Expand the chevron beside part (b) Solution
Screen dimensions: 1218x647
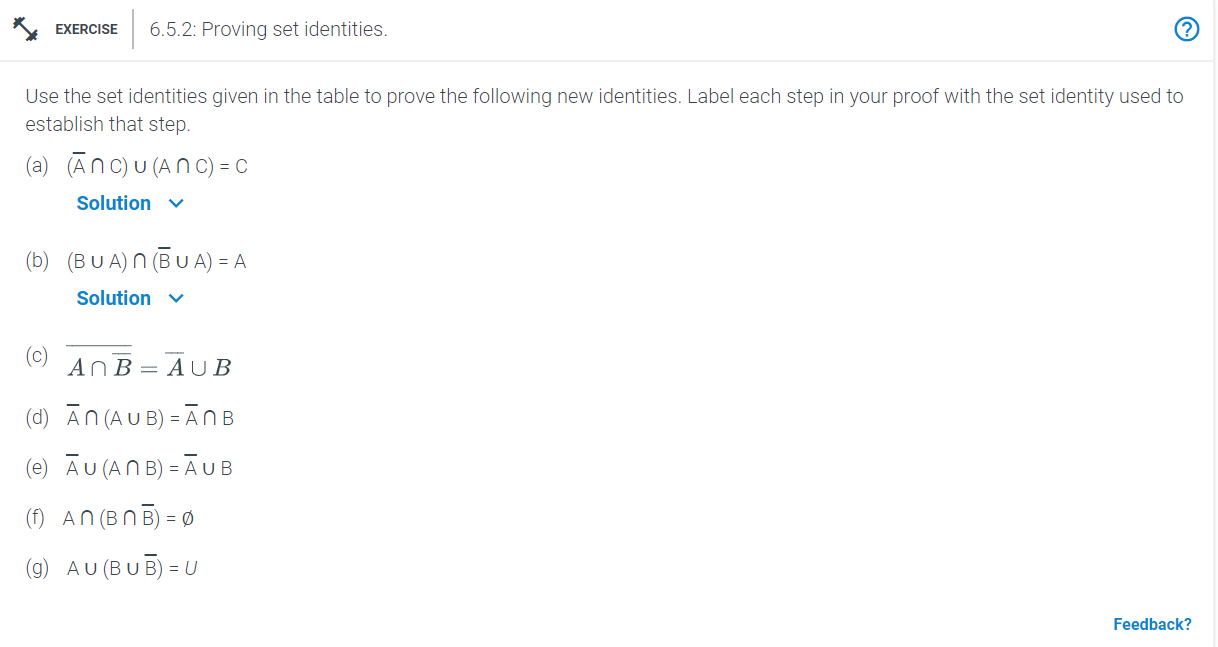[177, 299]
